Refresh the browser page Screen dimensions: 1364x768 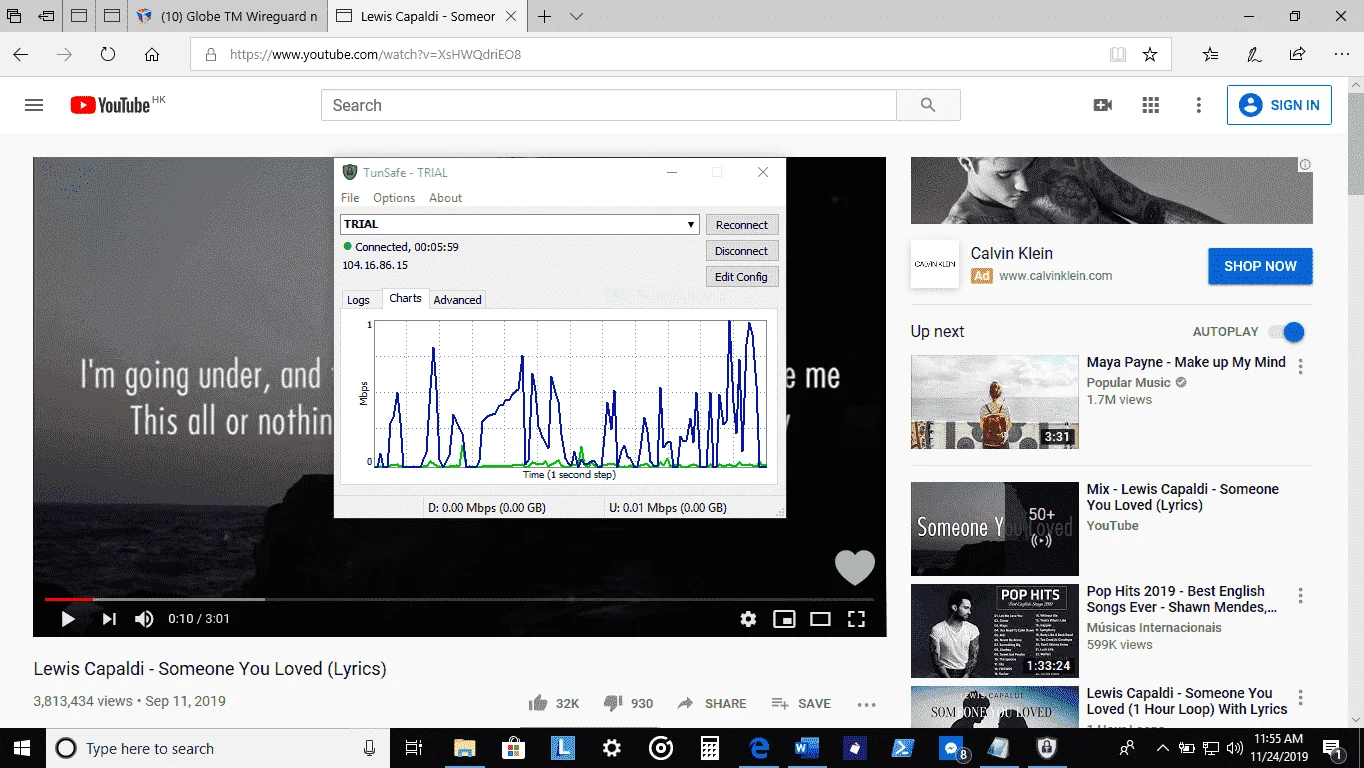tap(108, 54)
